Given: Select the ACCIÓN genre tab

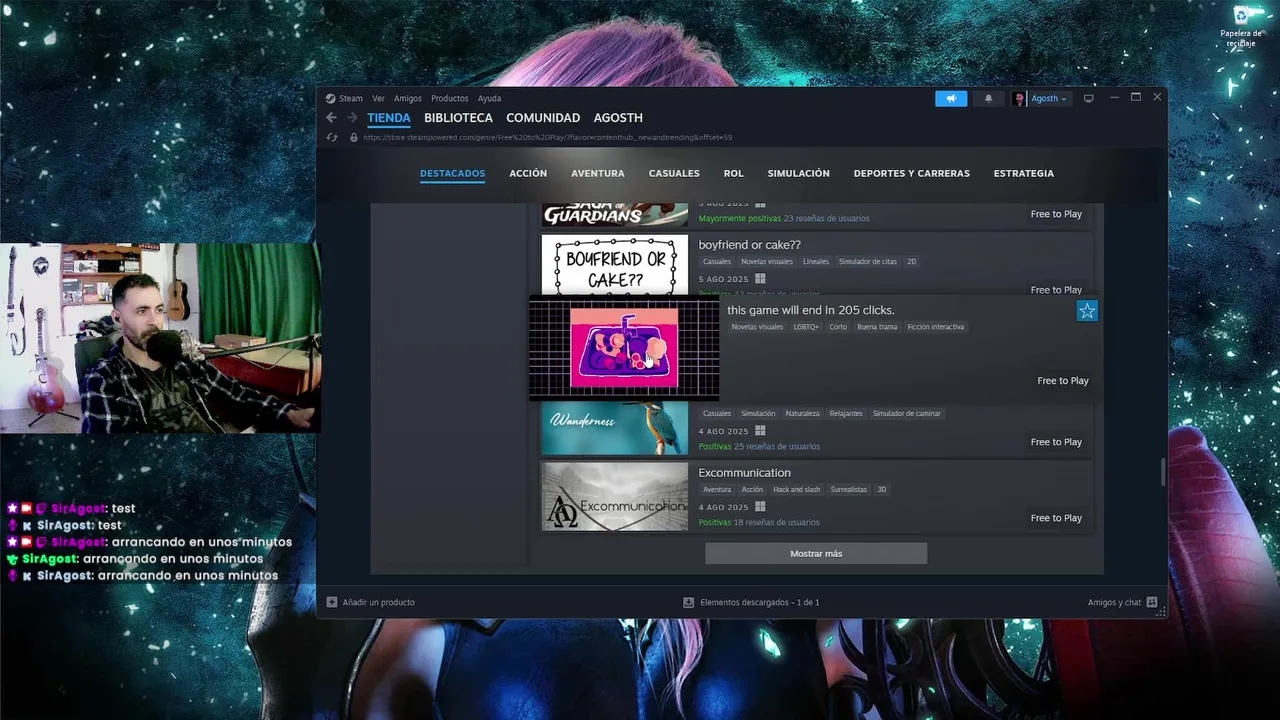Looking at the screenshot, I should tap(528, 173).
